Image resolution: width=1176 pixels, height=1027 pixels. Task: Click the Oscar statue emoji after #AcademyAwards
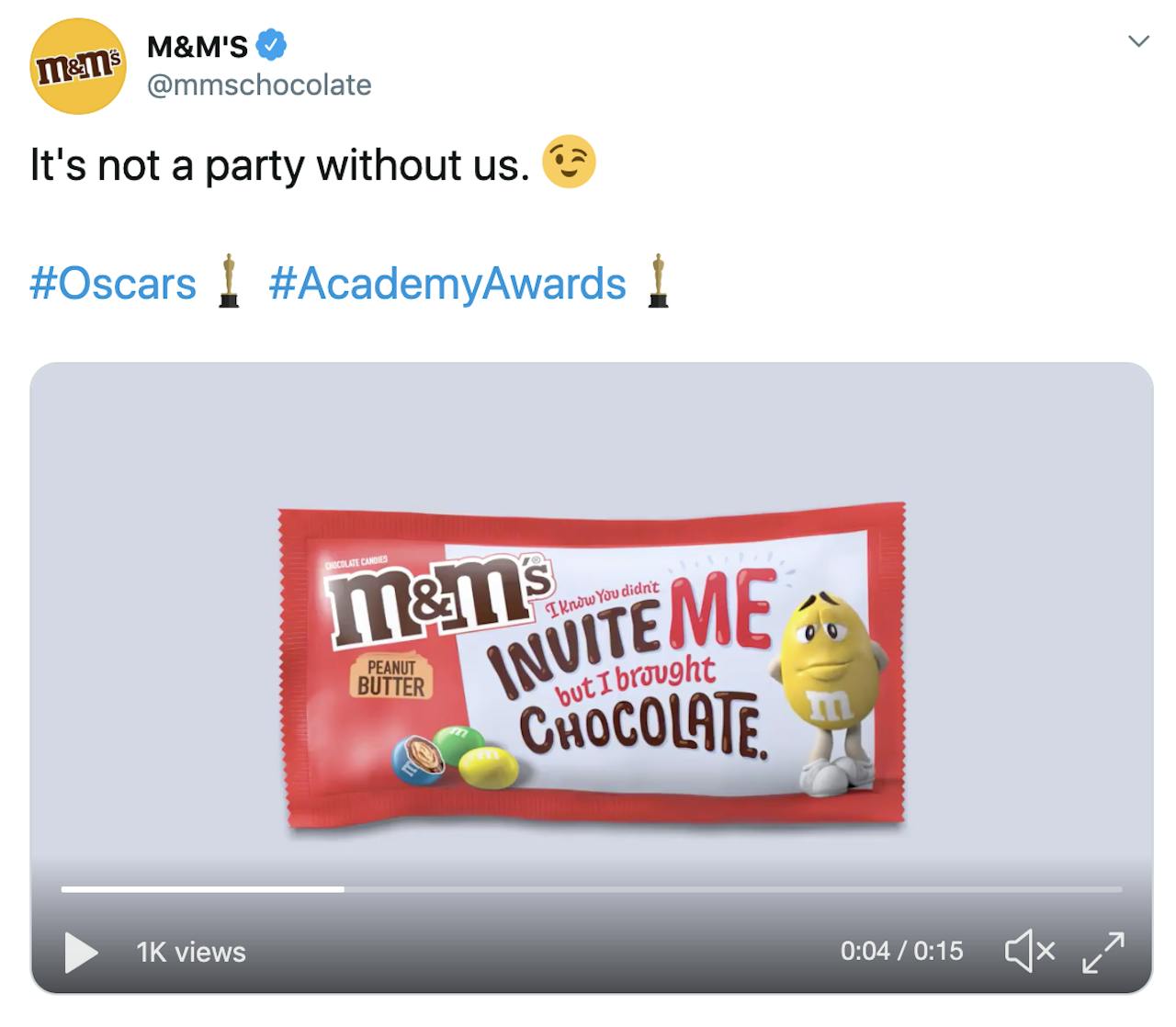pos(658,281)
